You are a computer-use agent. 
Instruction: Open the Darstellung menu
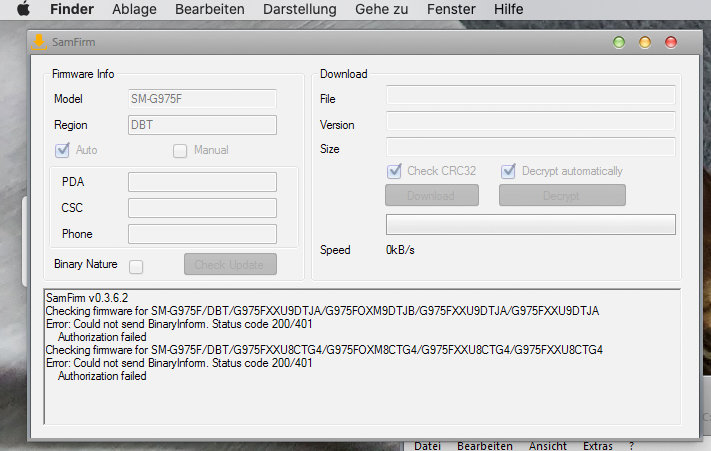pos(300,9)
